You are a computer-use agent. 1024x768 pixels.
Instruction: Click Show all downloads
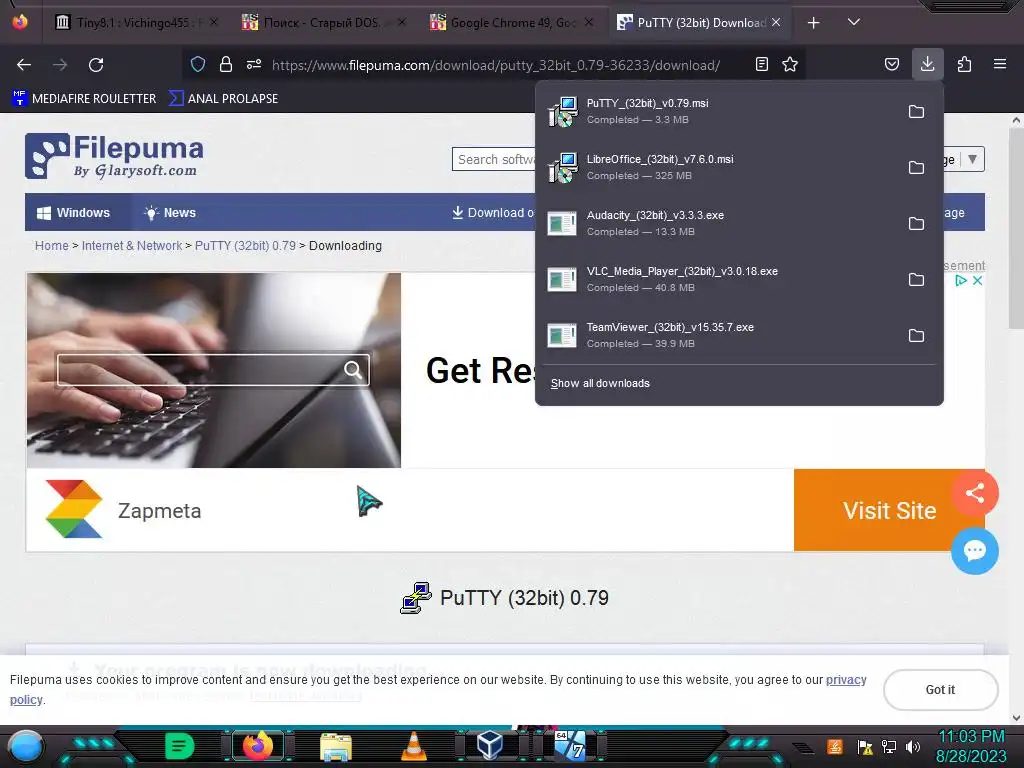click(600, 383)
